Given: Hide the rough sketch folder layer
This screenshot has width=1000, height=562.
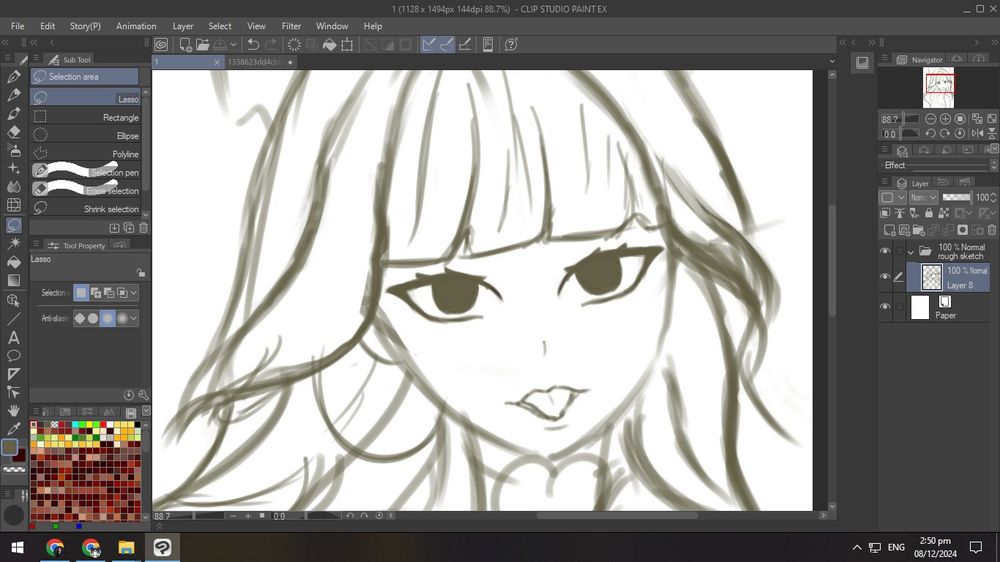Looking at the screenshot, I should click(885, 251).
